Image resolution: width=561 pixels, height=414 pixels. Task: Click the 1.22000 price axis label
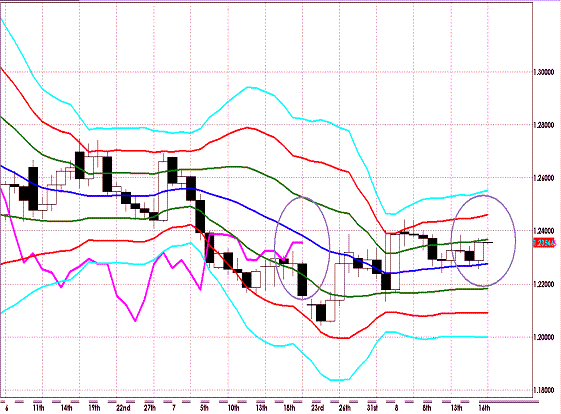coord(544,284)
